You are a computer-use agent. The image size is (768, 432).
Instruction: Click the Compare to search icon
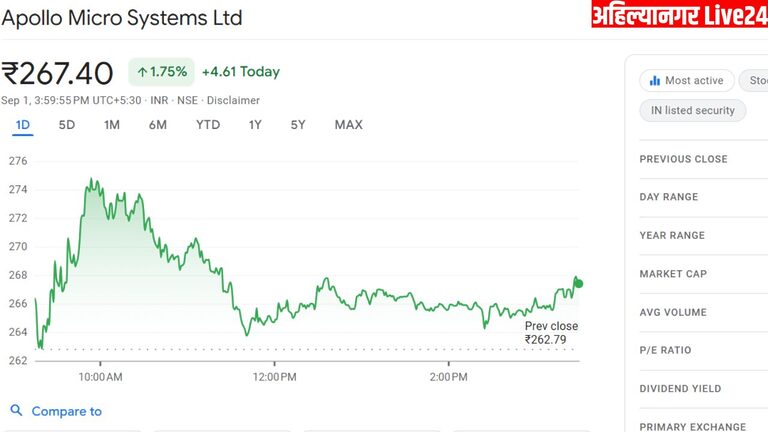click(16, 411)
